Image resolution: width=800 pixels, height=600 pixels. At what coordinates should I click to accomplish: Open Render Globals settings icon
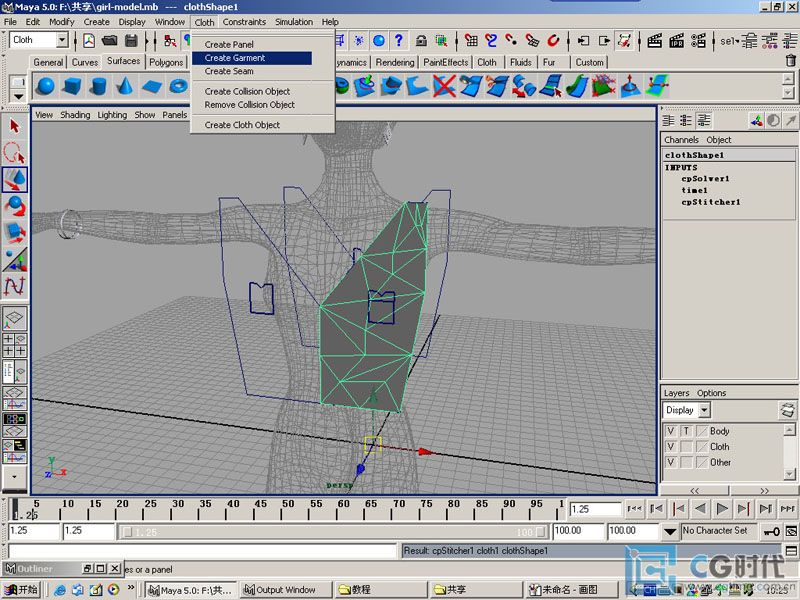[698, 40]
